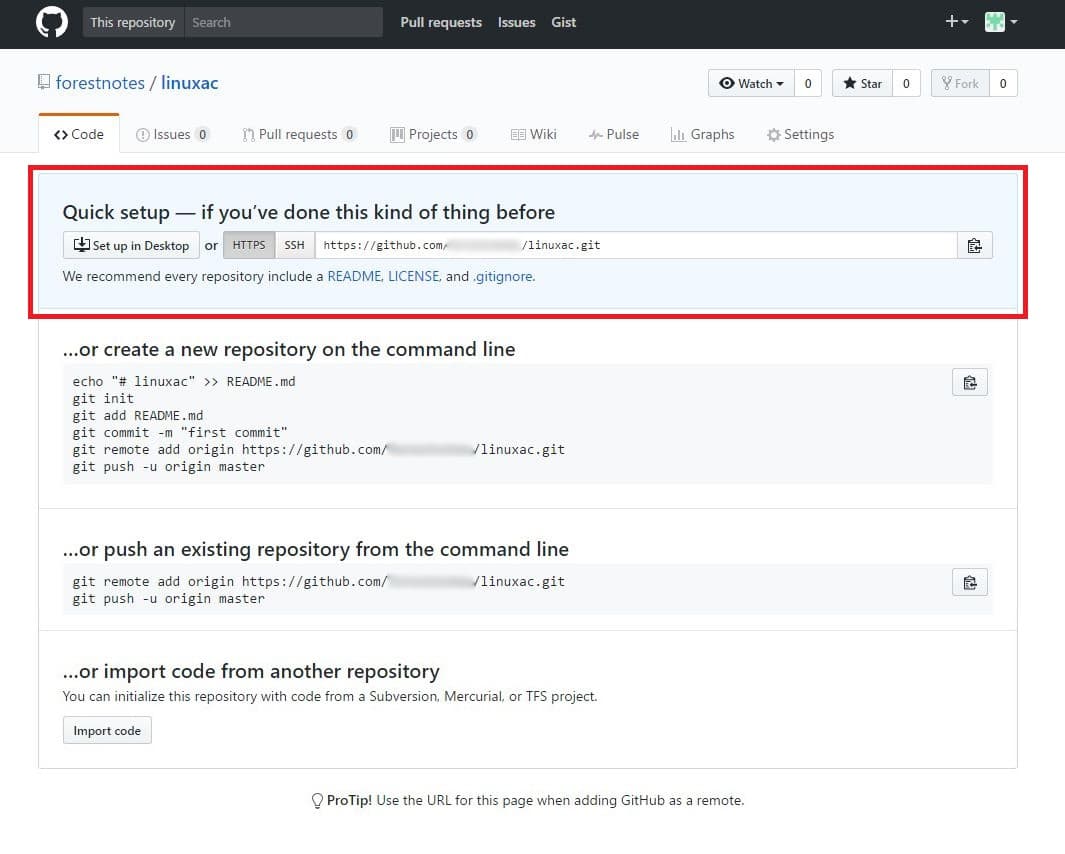
Task: Expand the Watch dropdown
Action: [751, 83]
